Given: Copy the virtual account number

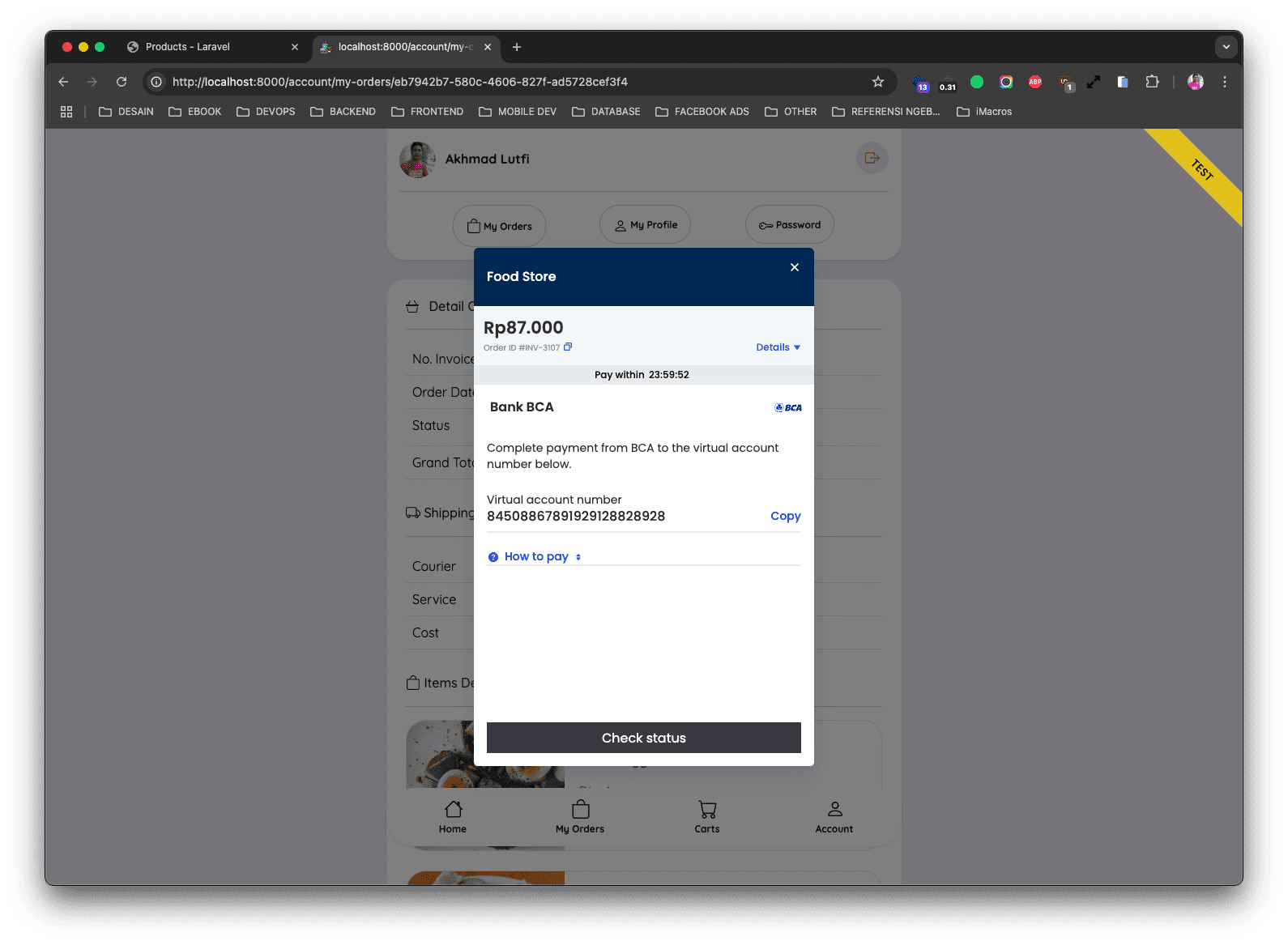Looking at the screenshot, I should click(x=785, y=516).
